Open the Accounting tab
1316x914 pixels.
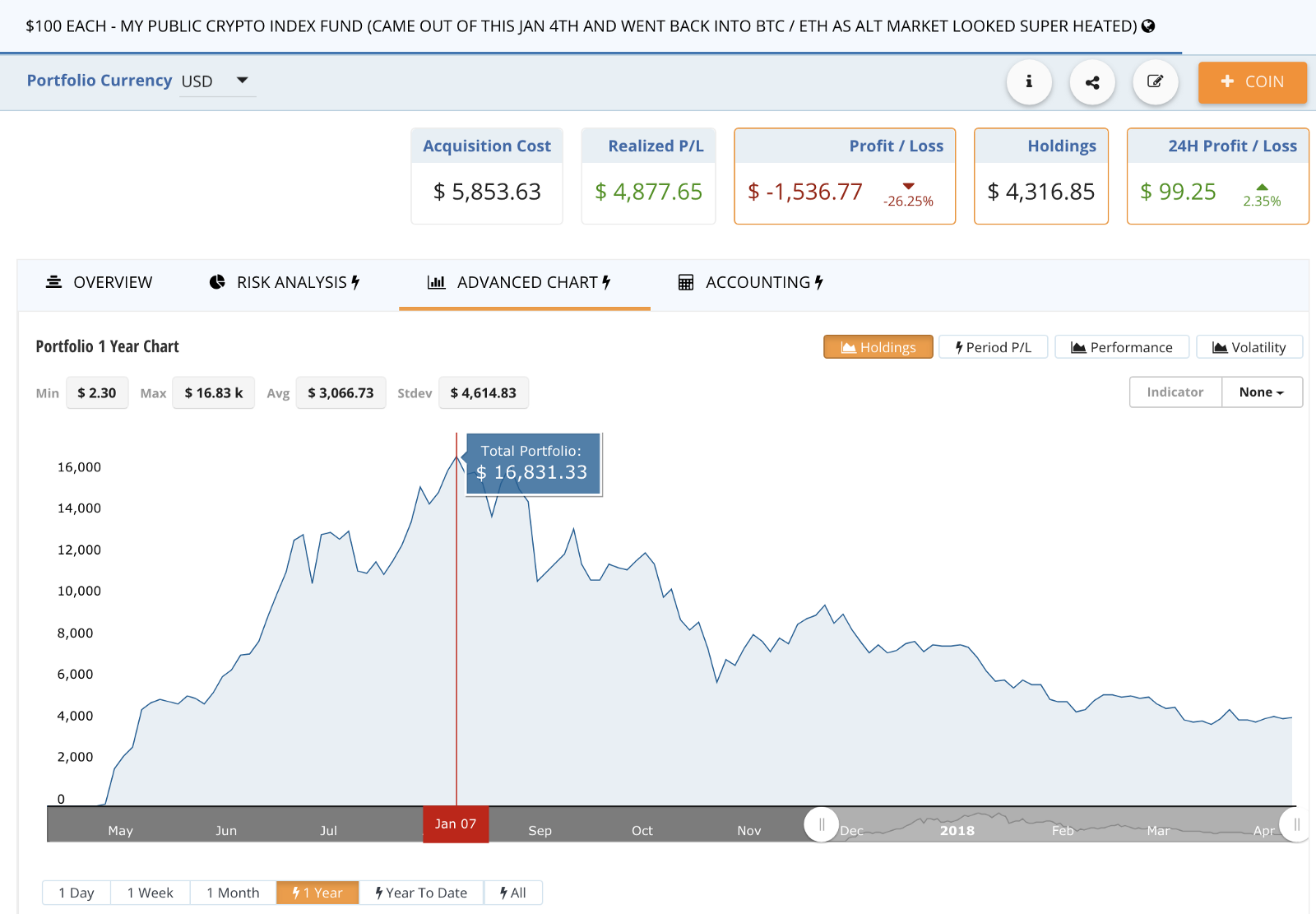750,283
